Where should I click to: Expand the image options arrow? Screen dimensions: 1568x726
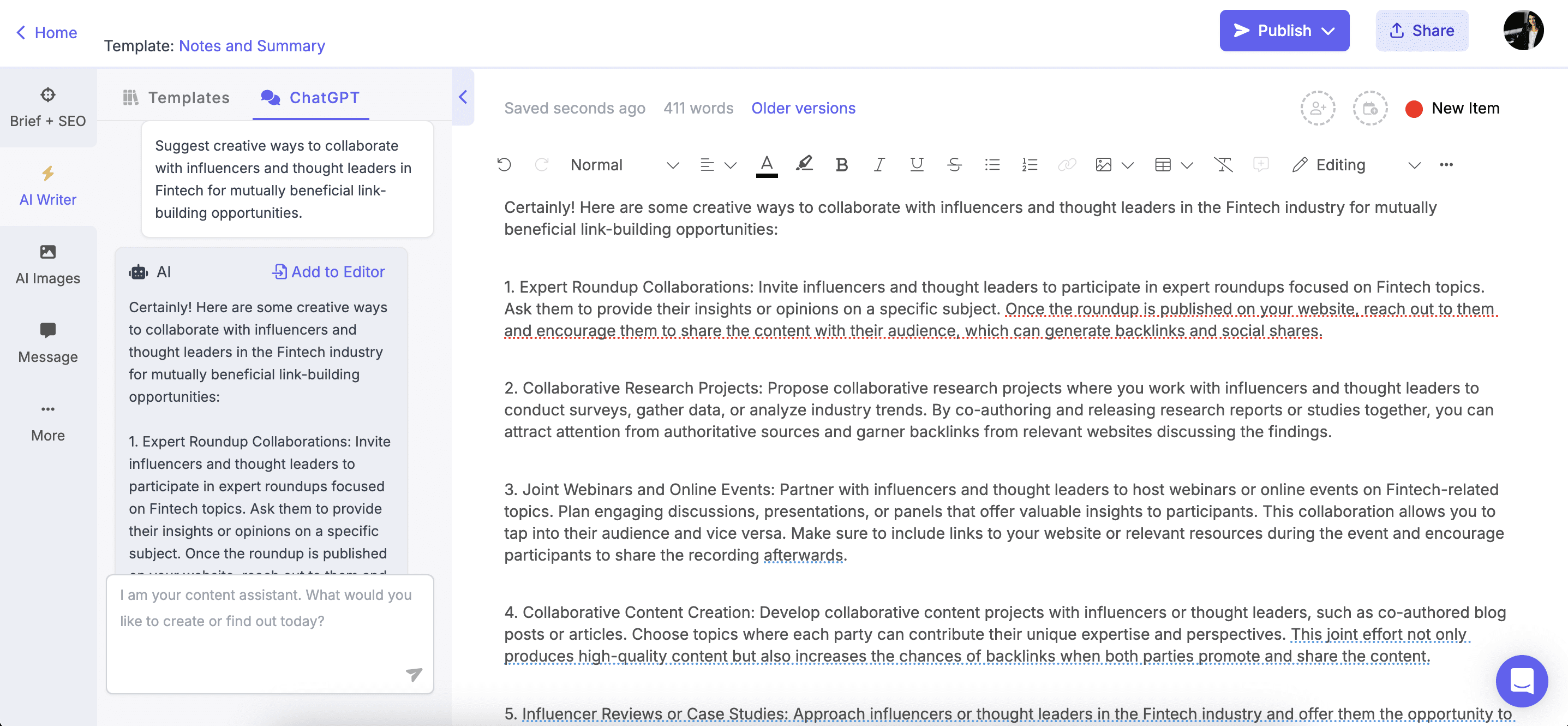(1127, 165)
